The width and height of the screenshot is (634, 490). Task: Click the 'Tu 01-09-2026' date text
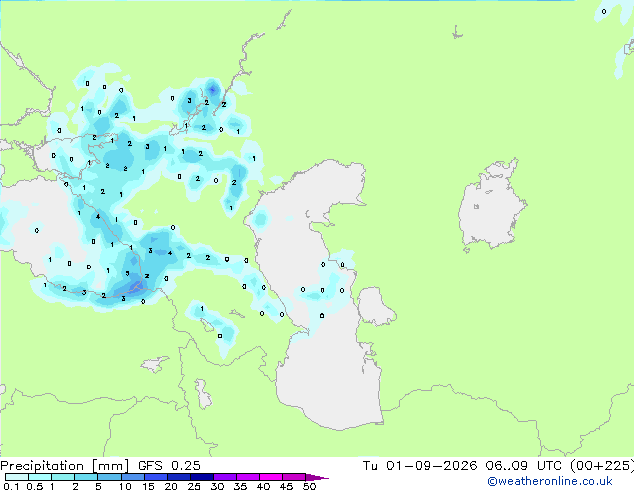(420, 466)
